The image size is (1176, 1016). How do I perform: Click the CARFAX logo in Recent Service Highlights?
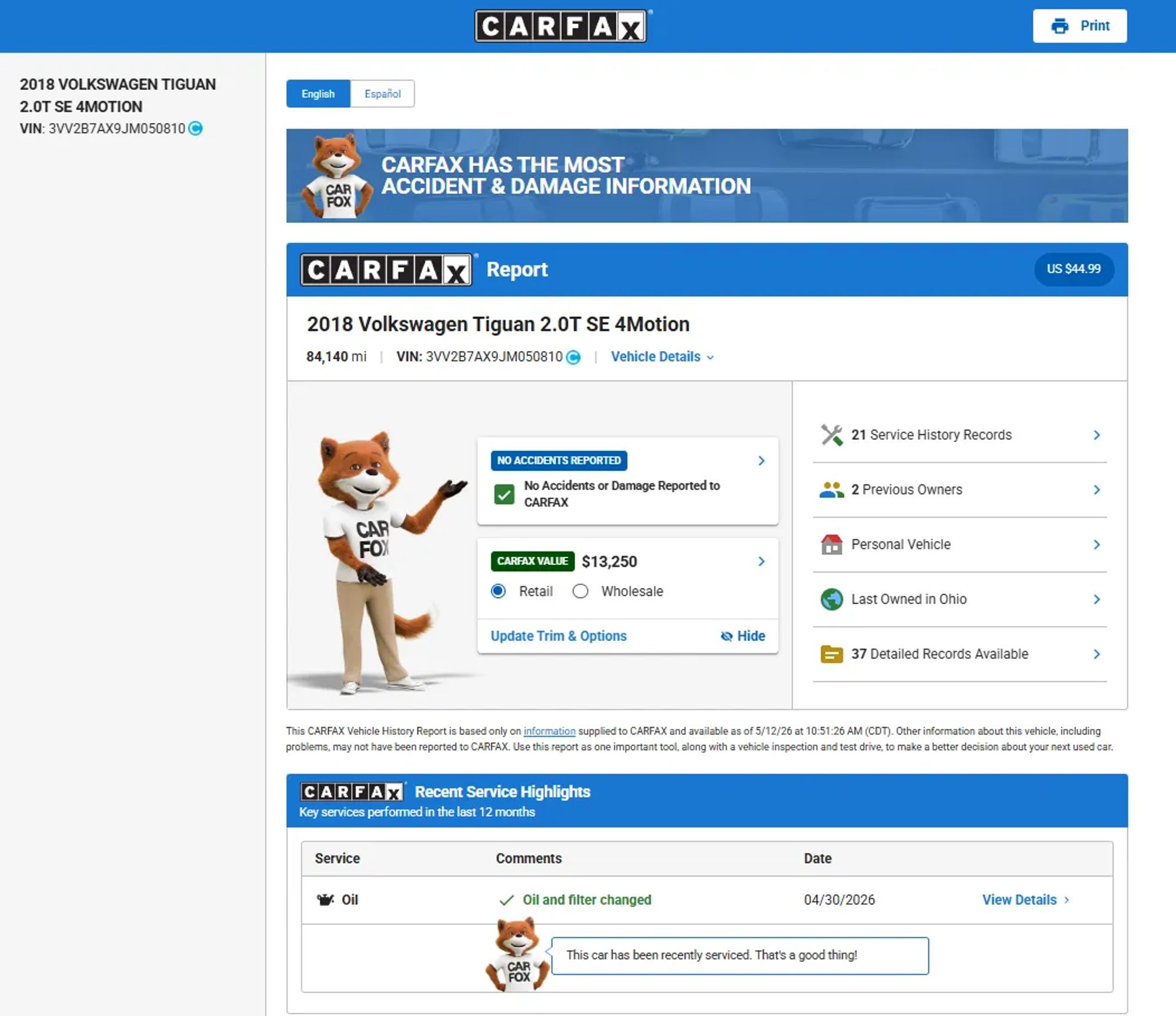[x=352, y=792]
